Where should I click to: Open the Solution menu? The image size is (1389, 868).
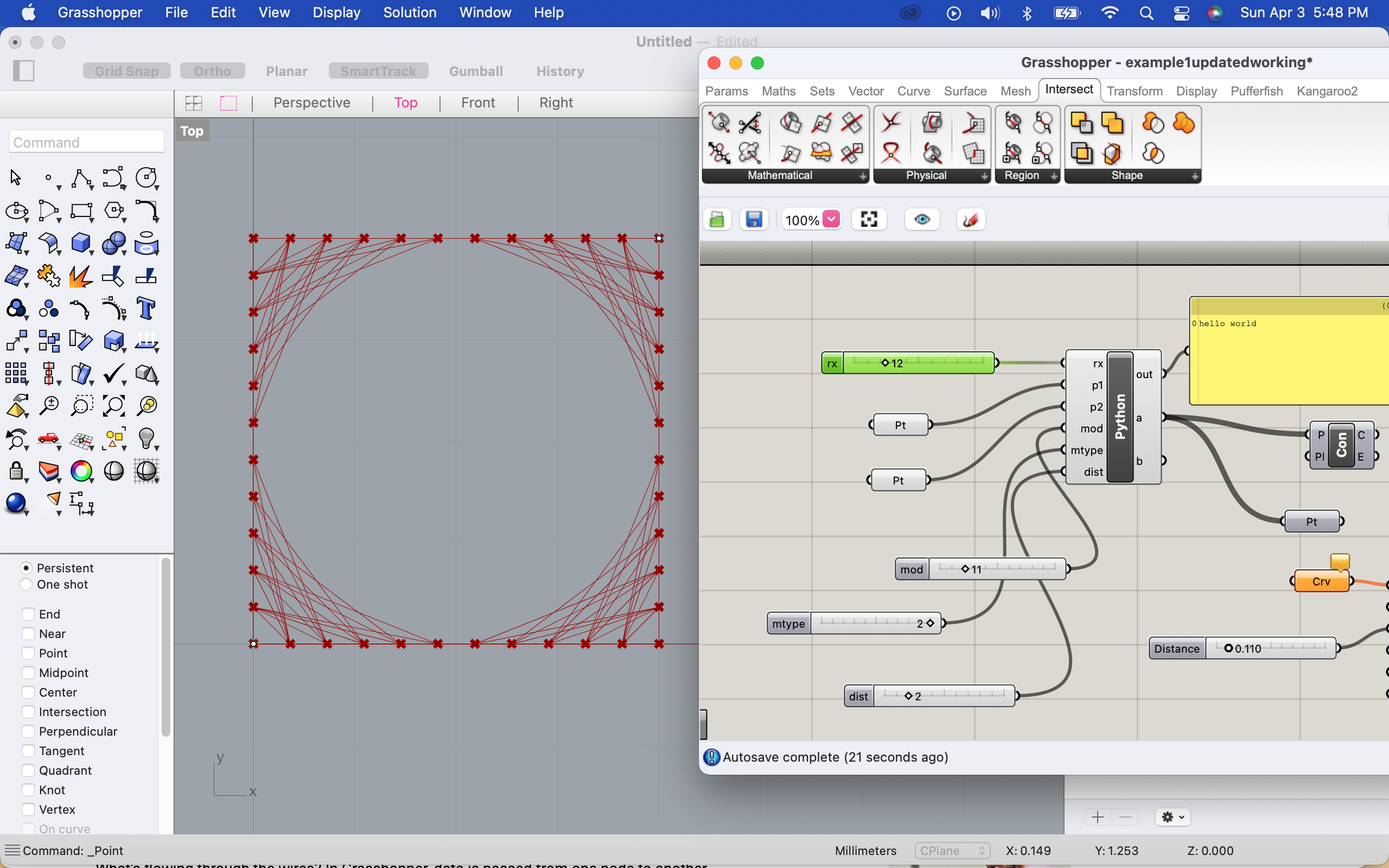[409, 12]
